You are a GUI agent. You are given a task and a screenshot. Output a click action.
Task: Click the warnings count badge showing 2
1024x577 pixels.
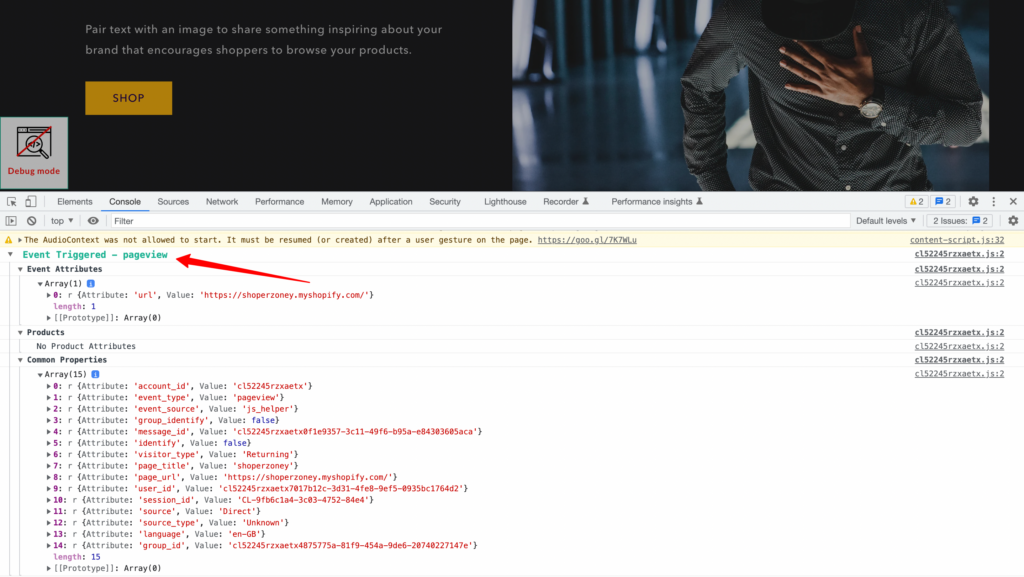pyautogui.click(x=917, y=202)
